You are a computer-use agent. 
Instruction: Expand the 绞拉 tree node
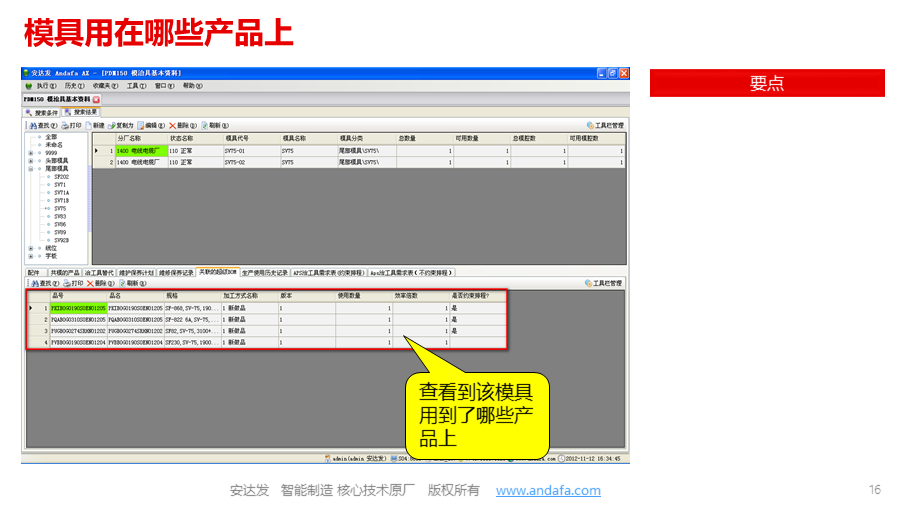click(30, 248)
